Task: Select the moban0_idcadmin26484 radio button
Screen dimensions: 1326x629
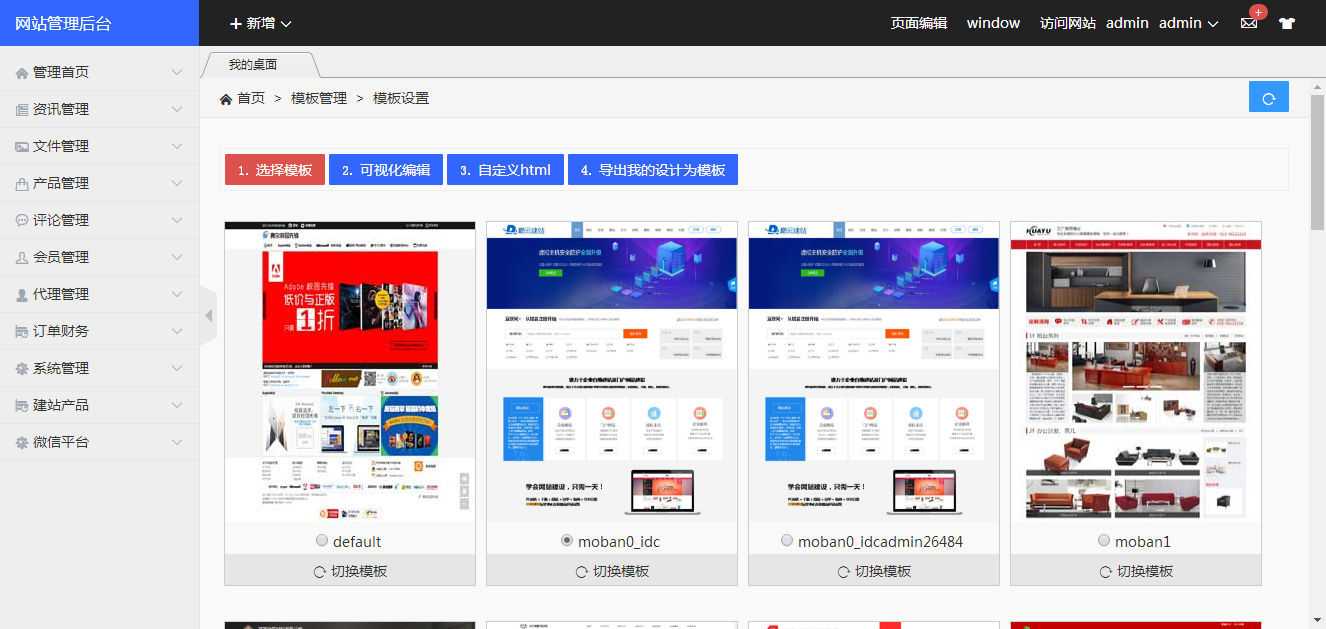Action: coord(787,540)
